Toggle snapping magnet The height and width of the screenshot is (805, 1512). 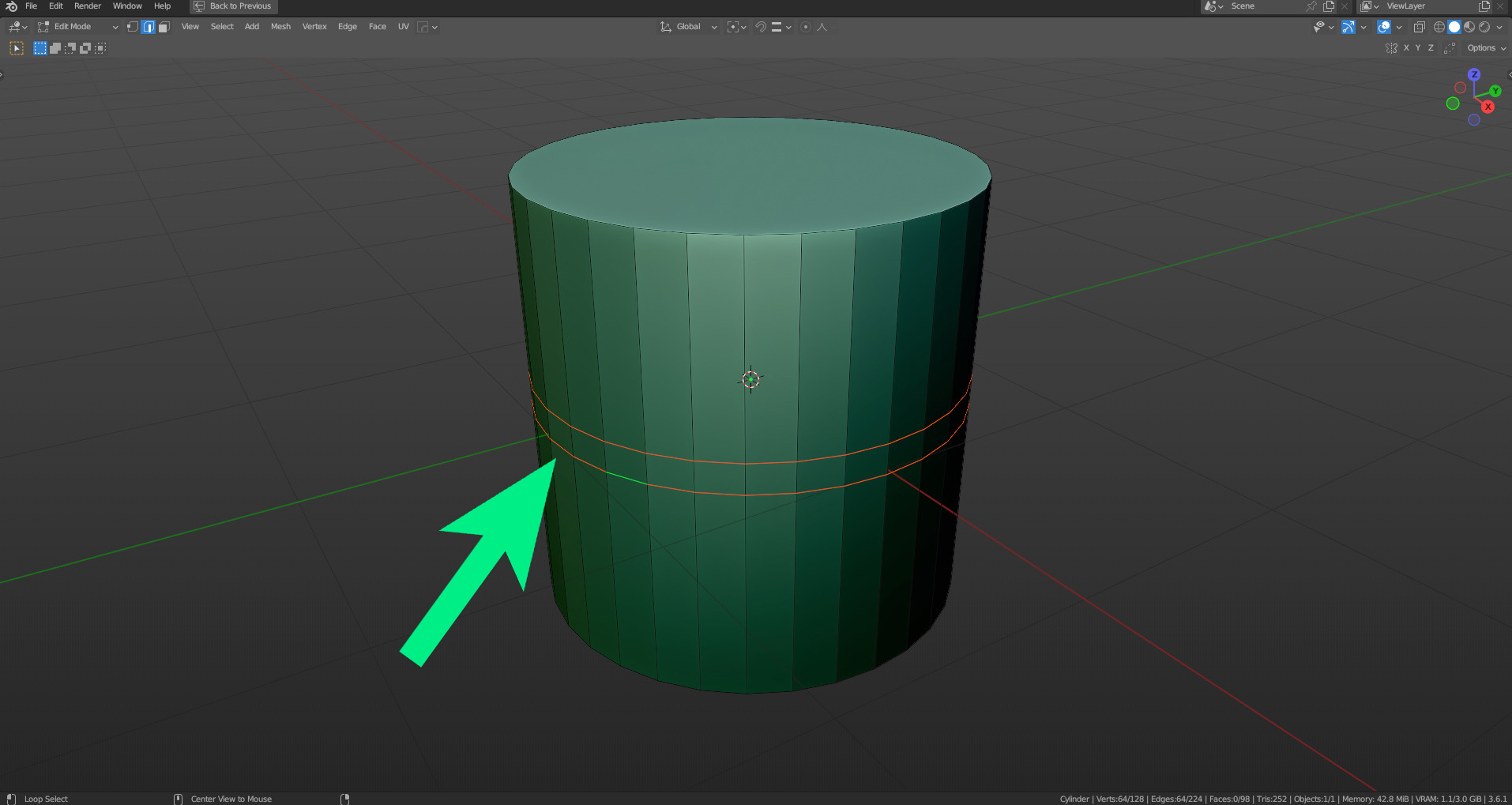click(x=760, y=27)
